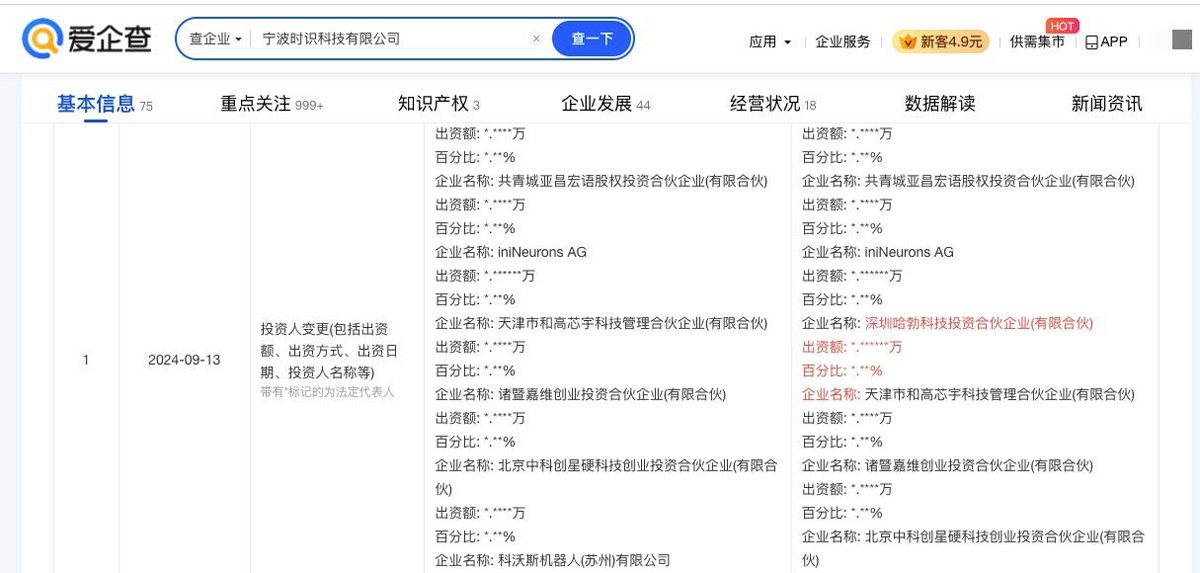This screenshot has height=573, width=1200.
Task: Switch to the 新闻资讯 tab
Action: click(1107, 103)
